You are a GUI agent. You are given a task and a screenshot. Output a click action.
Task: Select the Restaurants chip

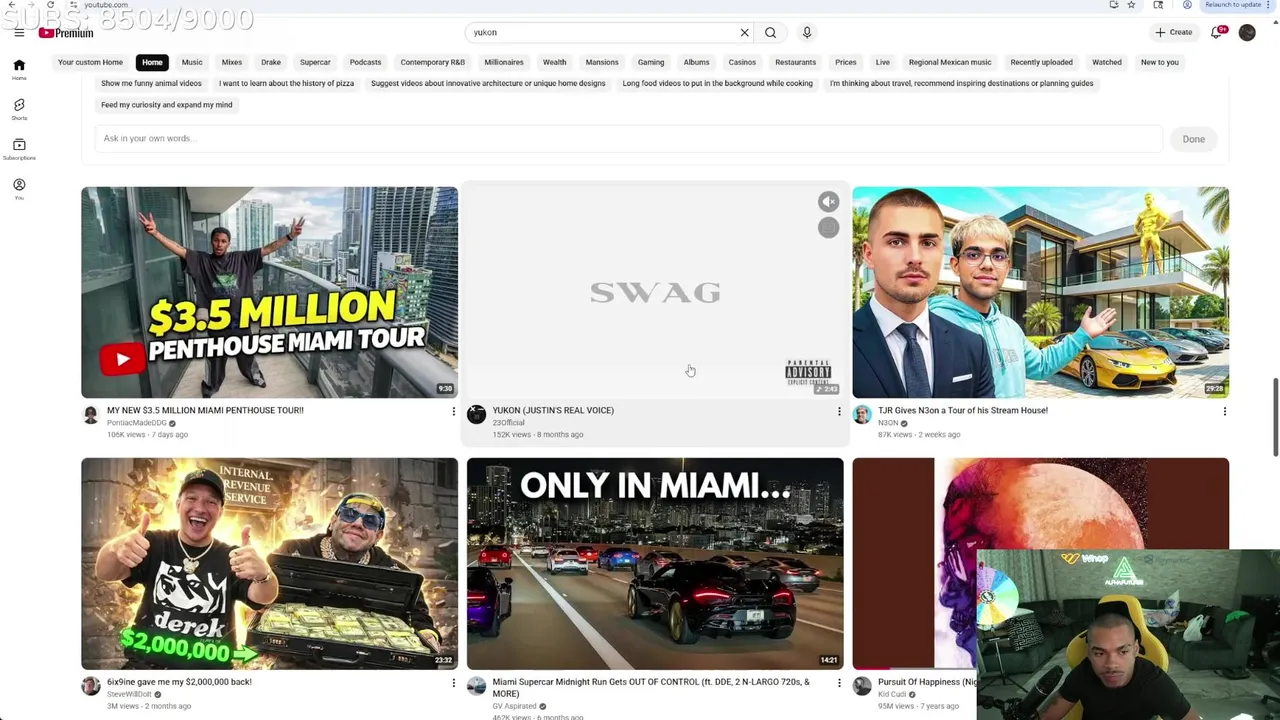(795, 62)
